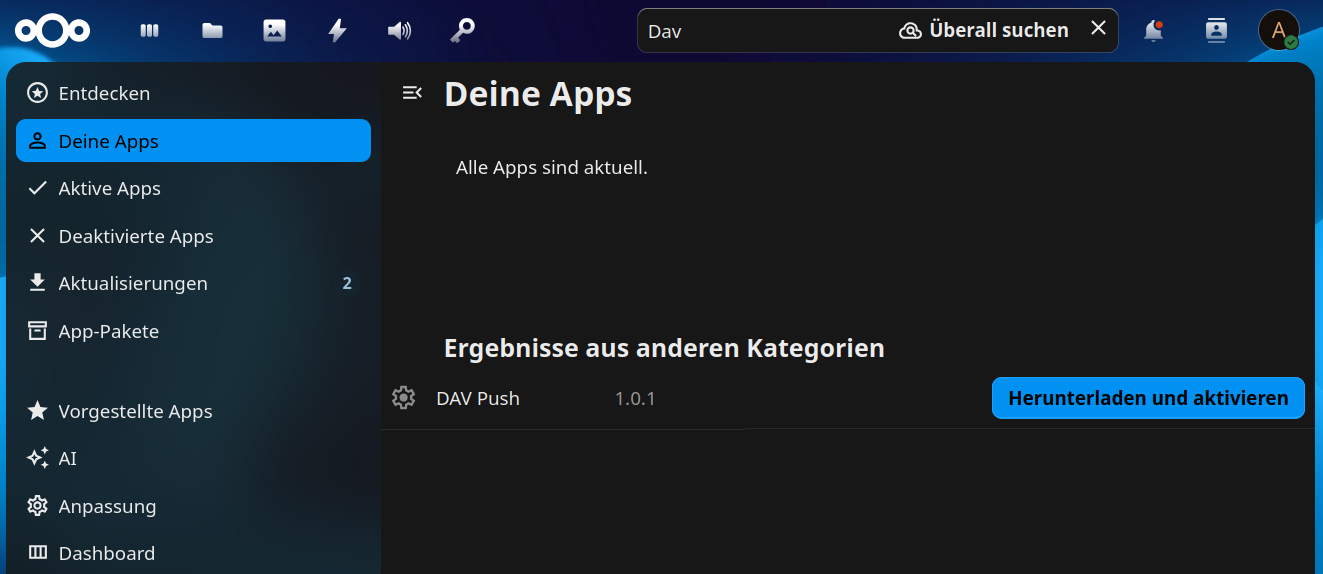Open the user avatar menu

(x=1278, y=31)
